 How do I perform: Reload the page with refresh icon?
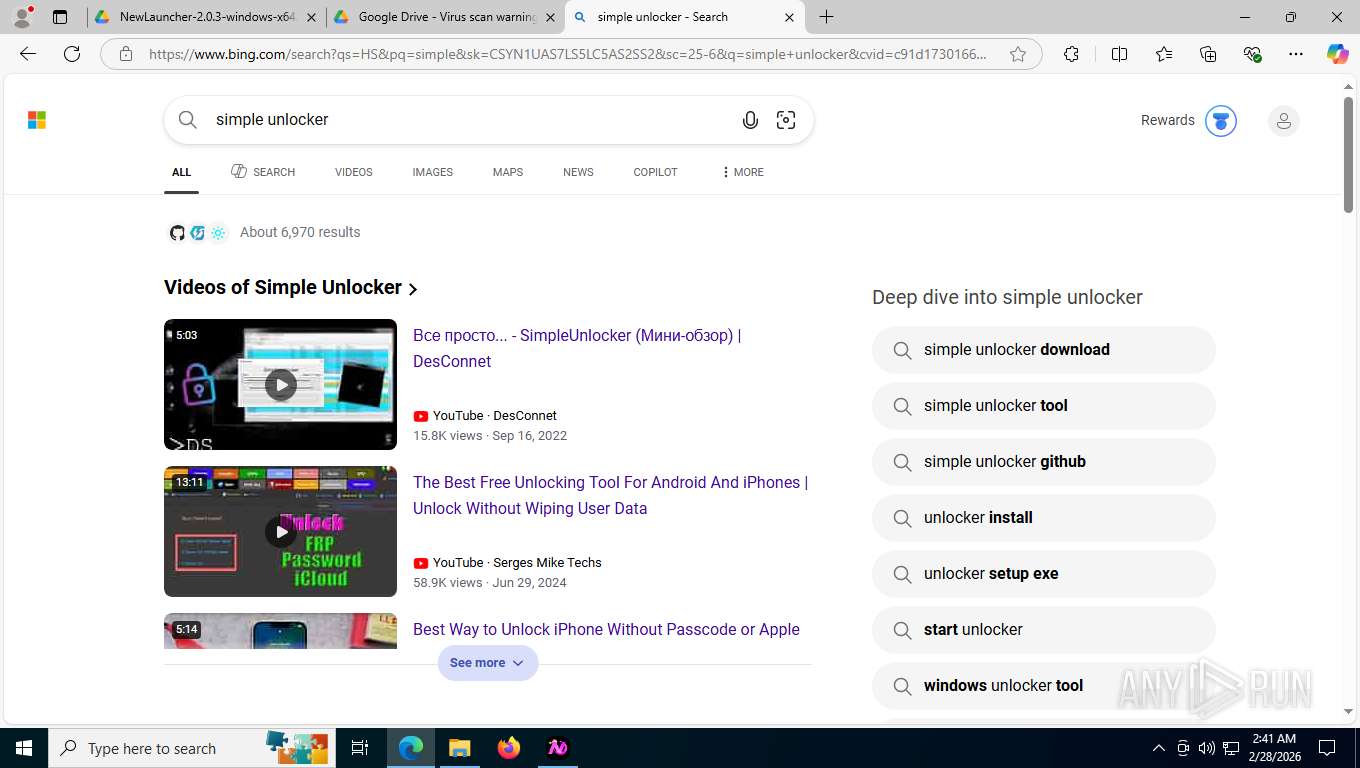pyautogui.click(x=72, y=54)
